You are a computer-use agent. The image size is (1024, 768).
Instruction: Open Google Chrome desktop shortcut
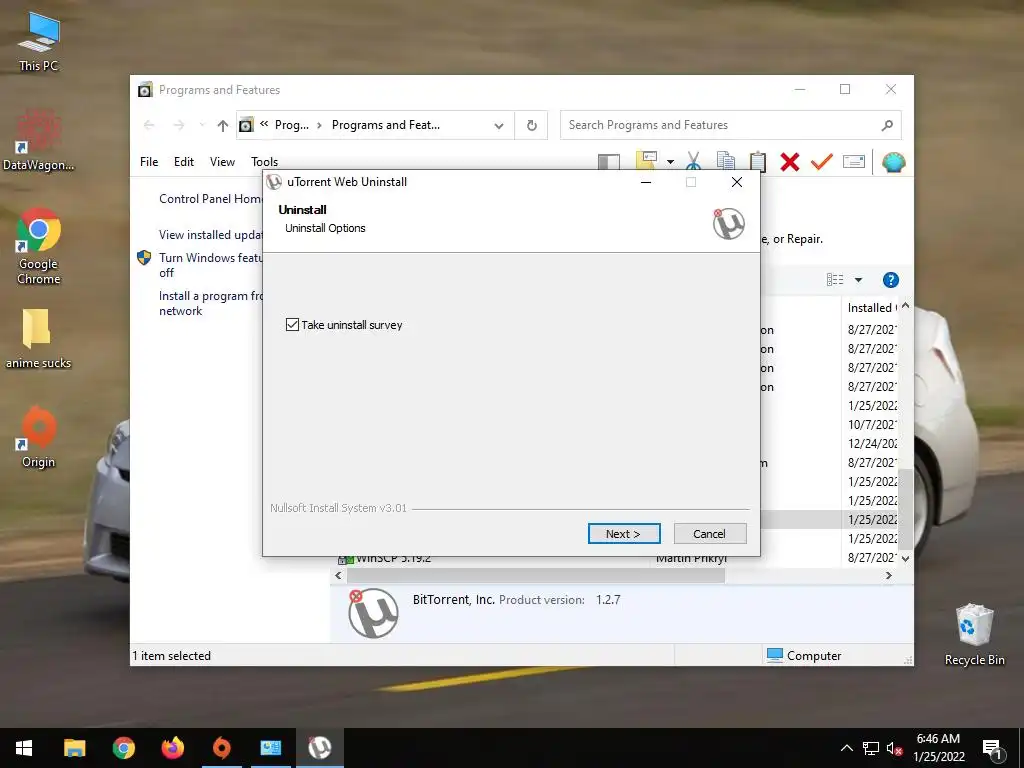[39, 246]
